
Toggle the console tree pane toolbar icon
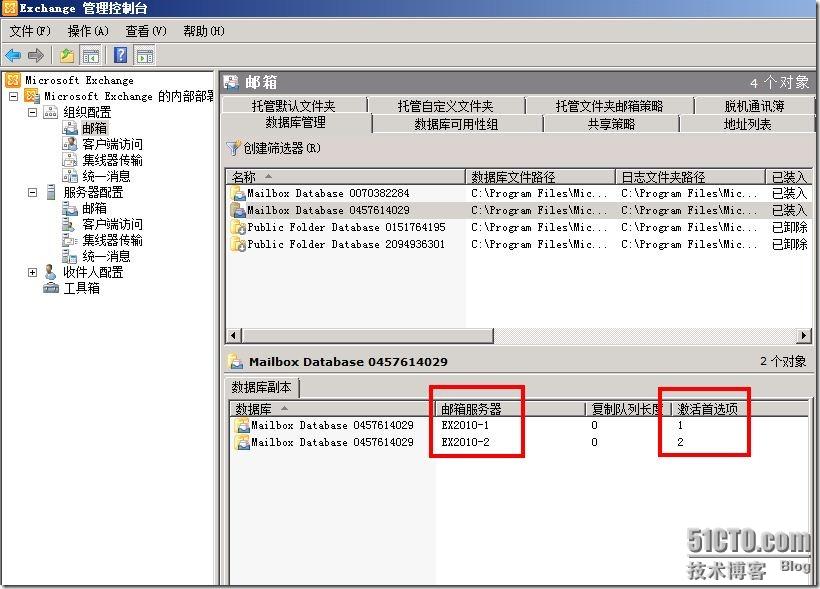click(90, 55)
